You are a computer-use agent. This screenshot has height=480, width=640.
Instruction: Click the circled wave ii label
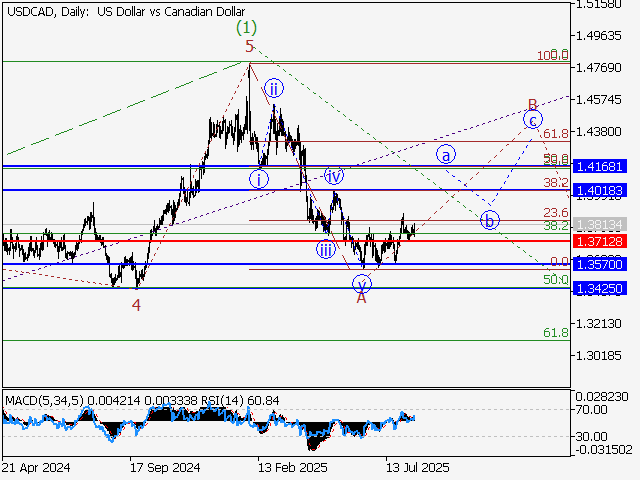(x=274, y=89)
